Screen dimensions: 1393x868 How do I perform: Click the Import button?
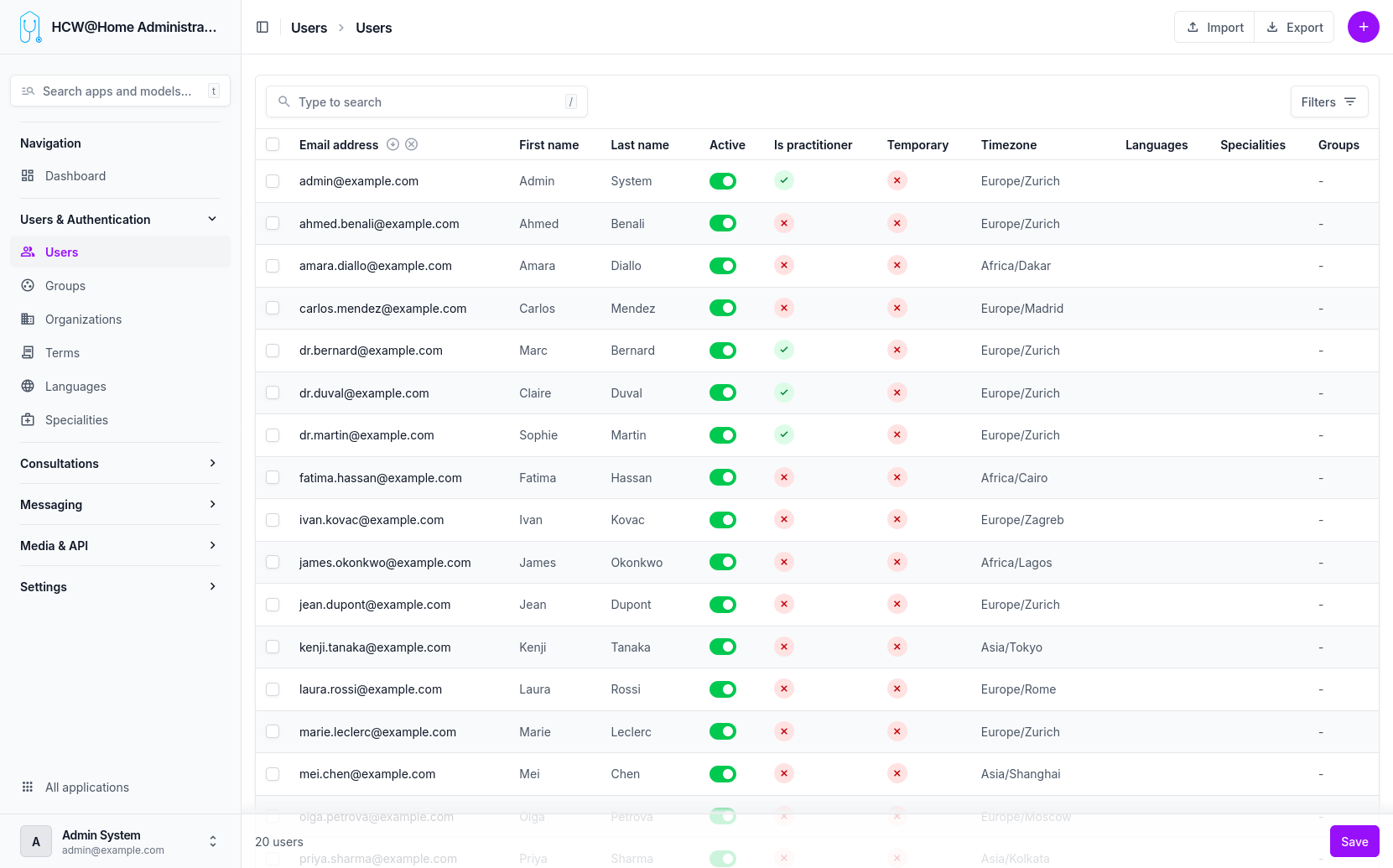[1214, 28]
